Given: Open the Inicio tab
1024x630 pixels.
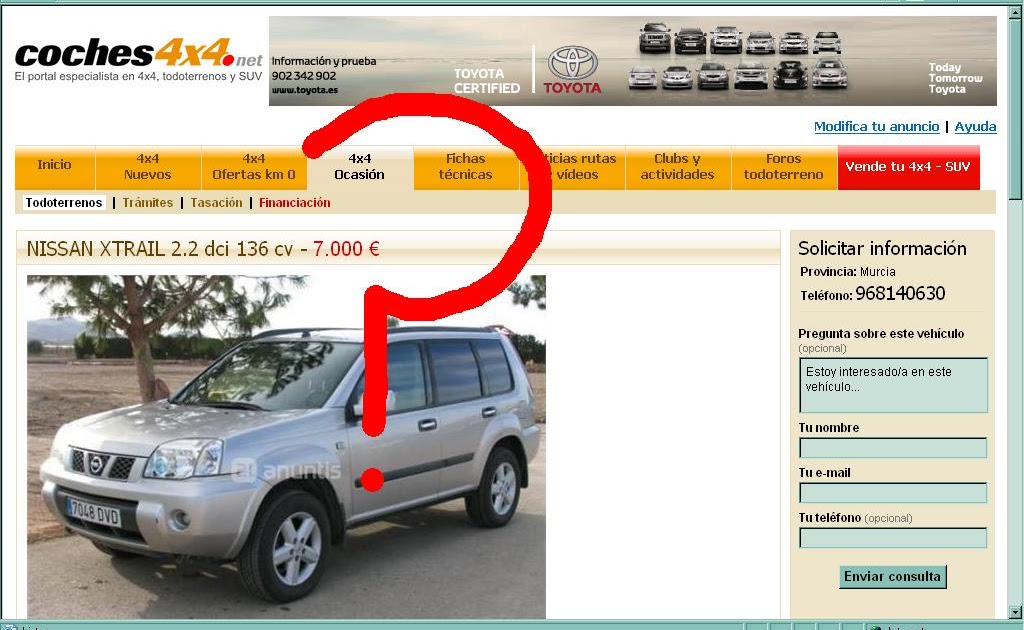Looking at the screenshot, I should click(55, 167).
